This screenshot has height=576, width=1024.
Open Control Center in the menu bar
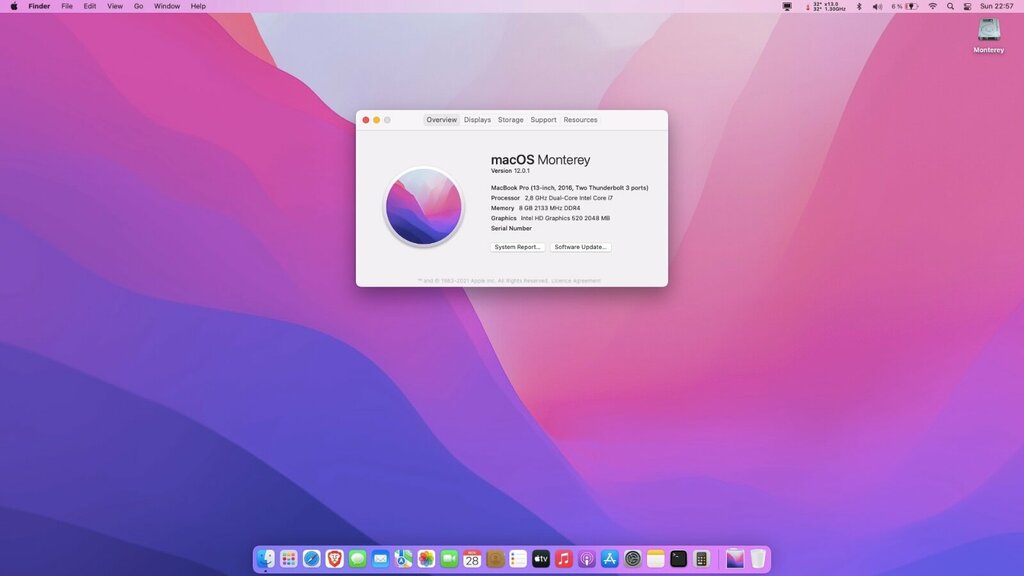coord(966,6)
